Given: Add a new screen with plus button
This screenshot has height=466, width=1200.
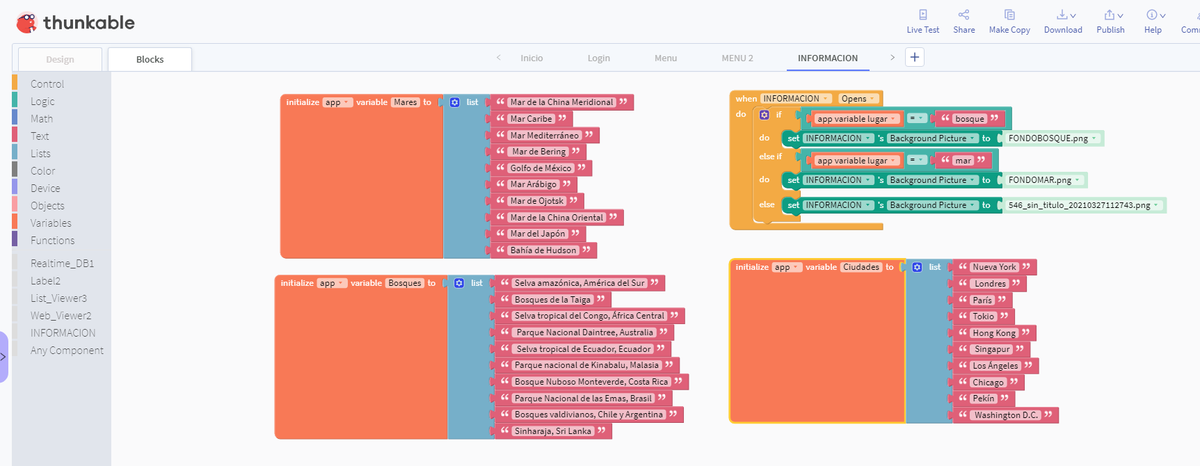Looking at the screenshot, I should (x=914, y=58).
